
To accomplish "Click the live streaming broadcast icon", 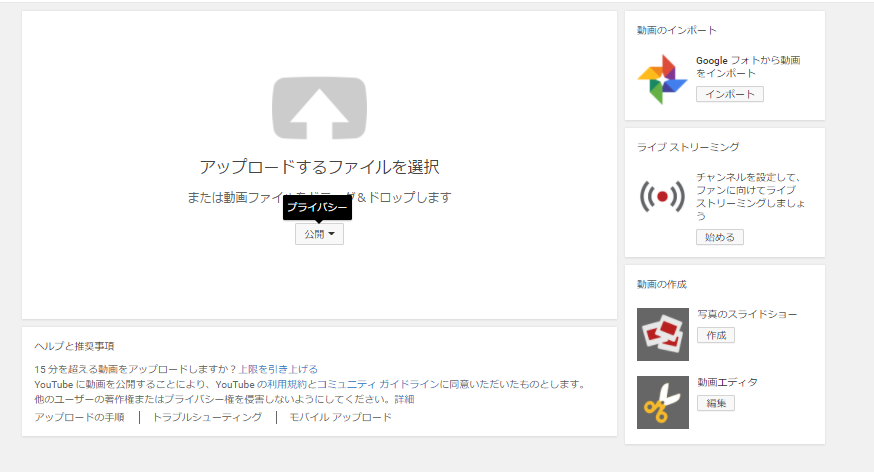I will pyautogui.click(x=662, y=196).
